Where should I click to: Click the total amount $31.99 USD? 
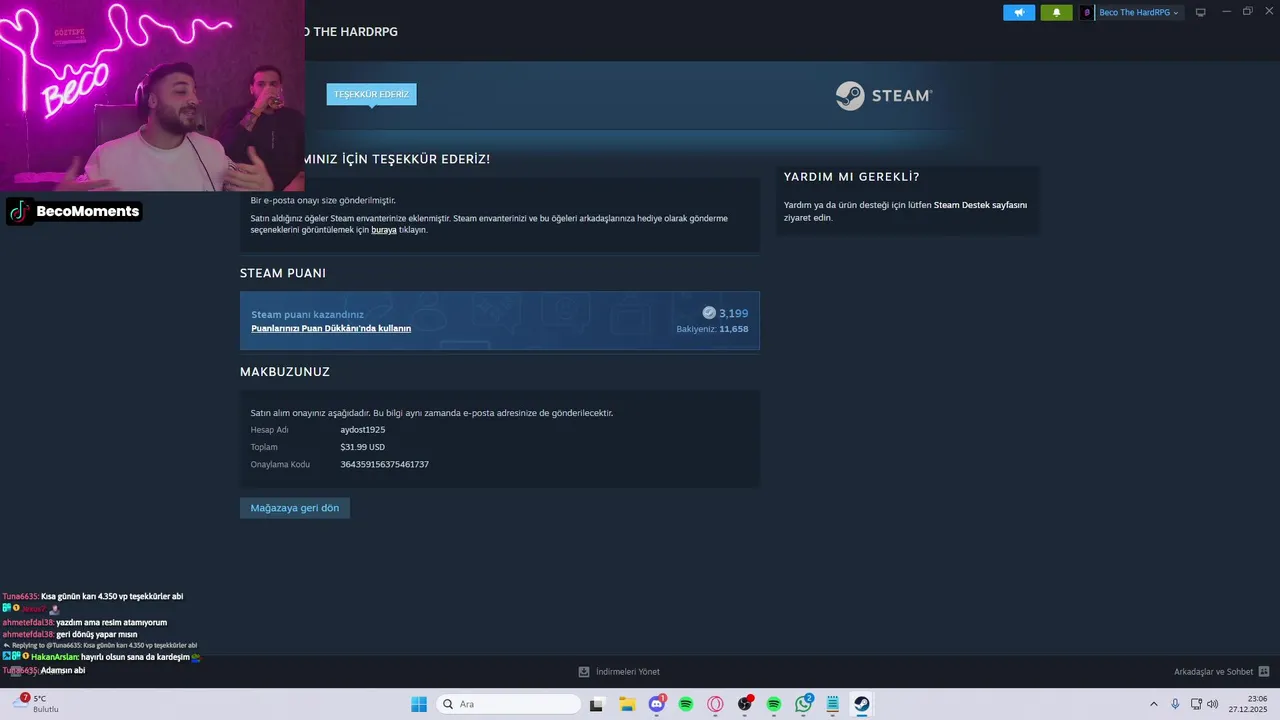tap(363, 447)
